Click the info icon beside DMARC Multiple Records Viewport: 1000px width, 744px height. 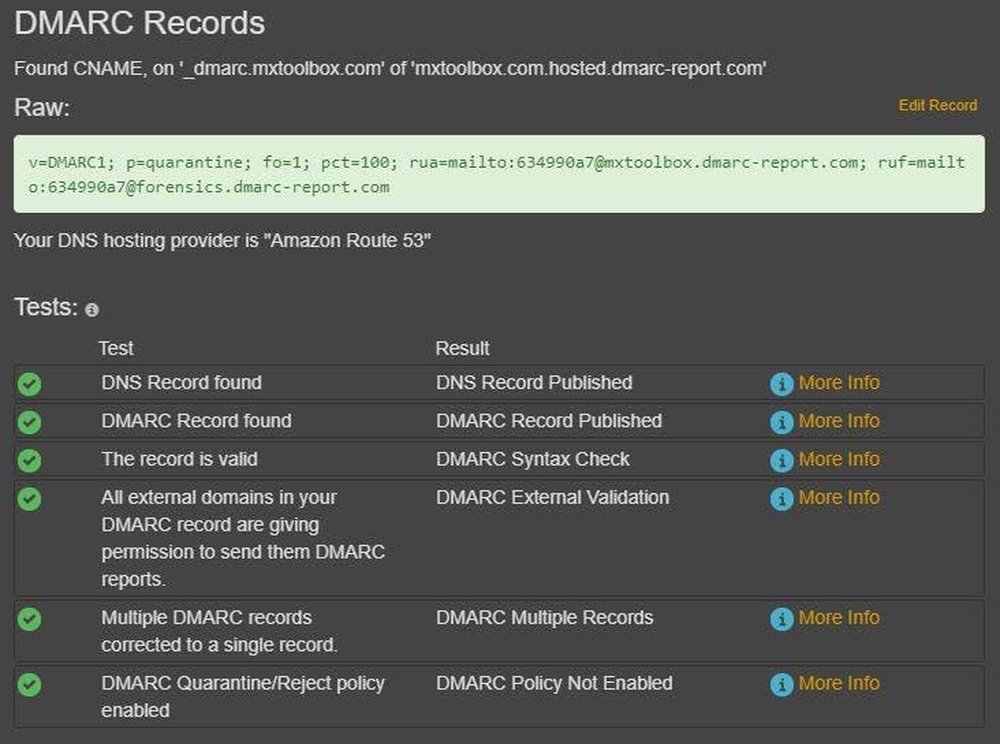pos(781,618)
